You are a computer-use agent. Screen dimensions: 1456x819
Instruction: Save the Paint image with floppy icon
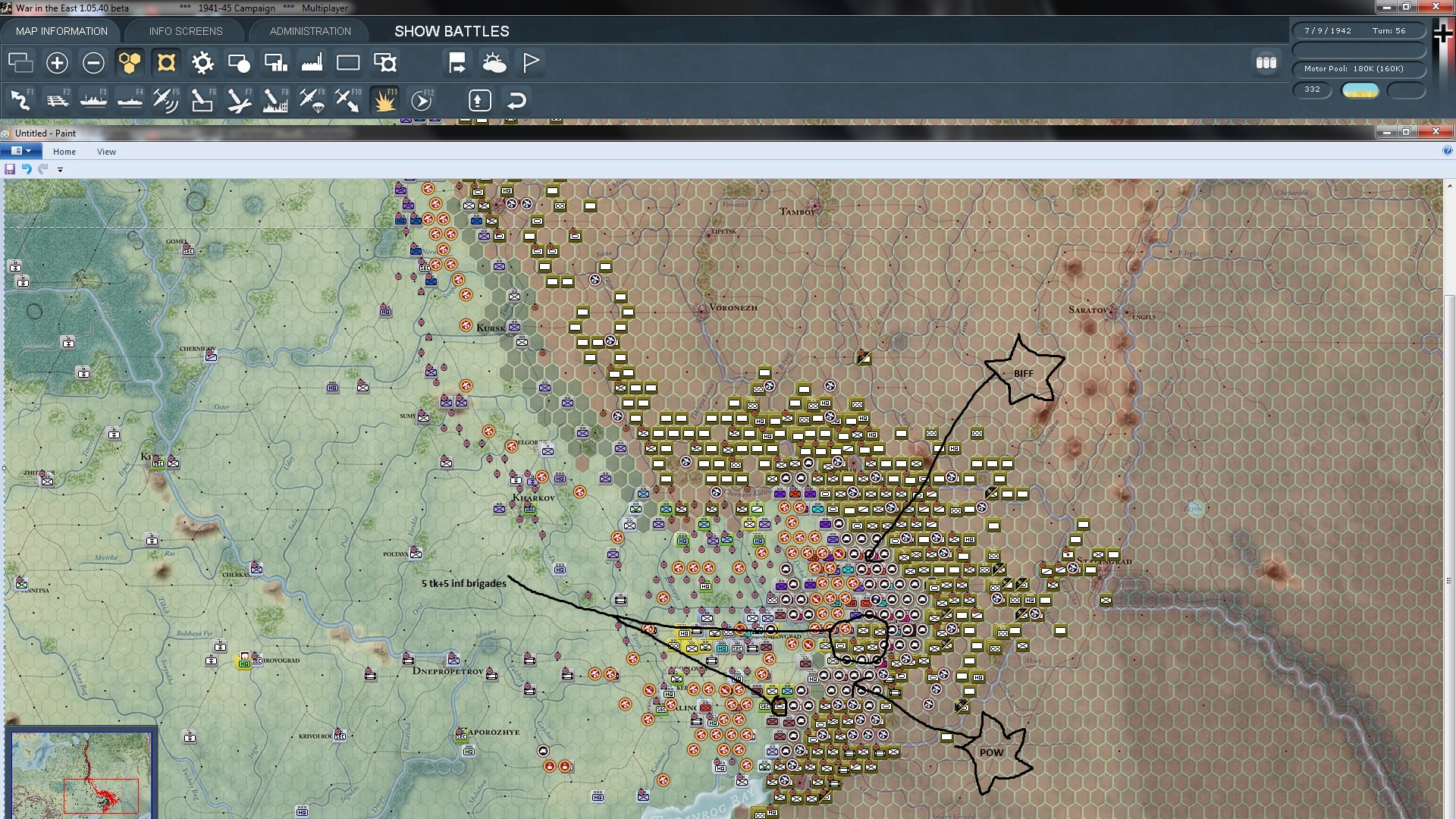point(10,169)
